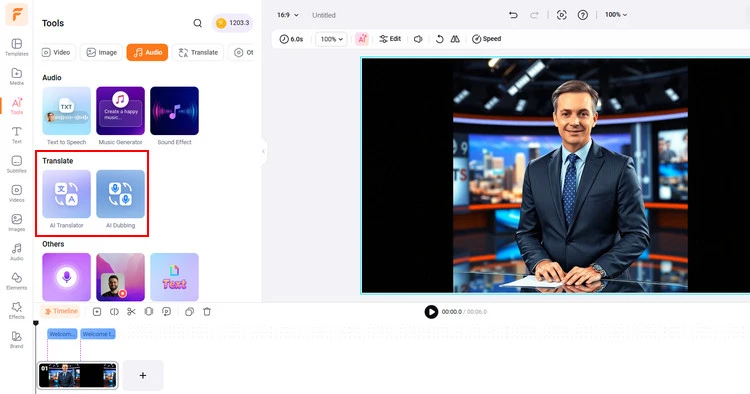This screenshot has width=750, height=394.
Task: Play the video preview
Action: point(431,312)
